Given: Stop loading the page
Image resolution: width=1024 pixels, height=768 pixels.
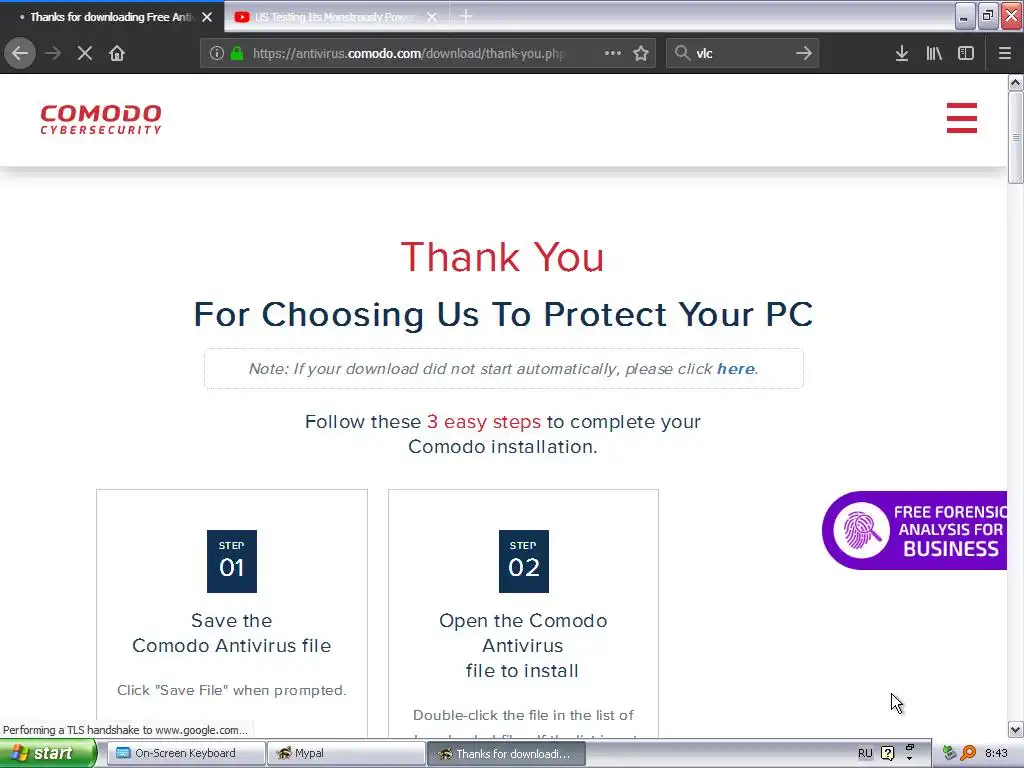Looking at the screenshot, I should pyautogui.click(x=85, y=53).
